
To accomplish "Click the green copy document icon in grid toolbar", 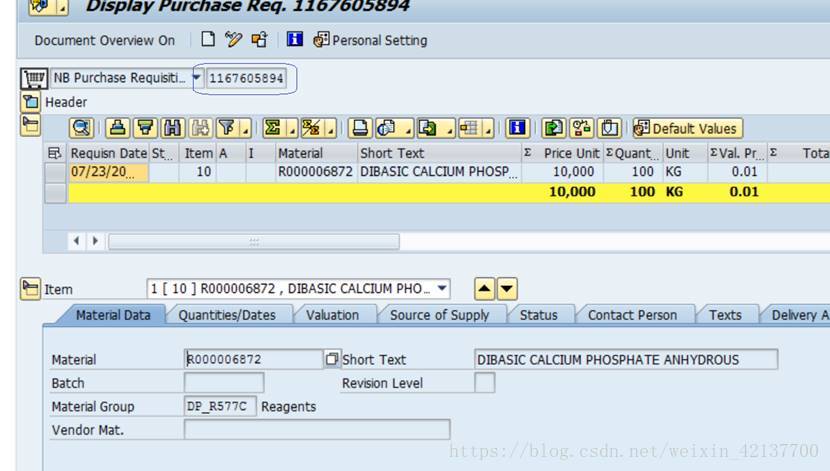I will click(x=554, y=128).
